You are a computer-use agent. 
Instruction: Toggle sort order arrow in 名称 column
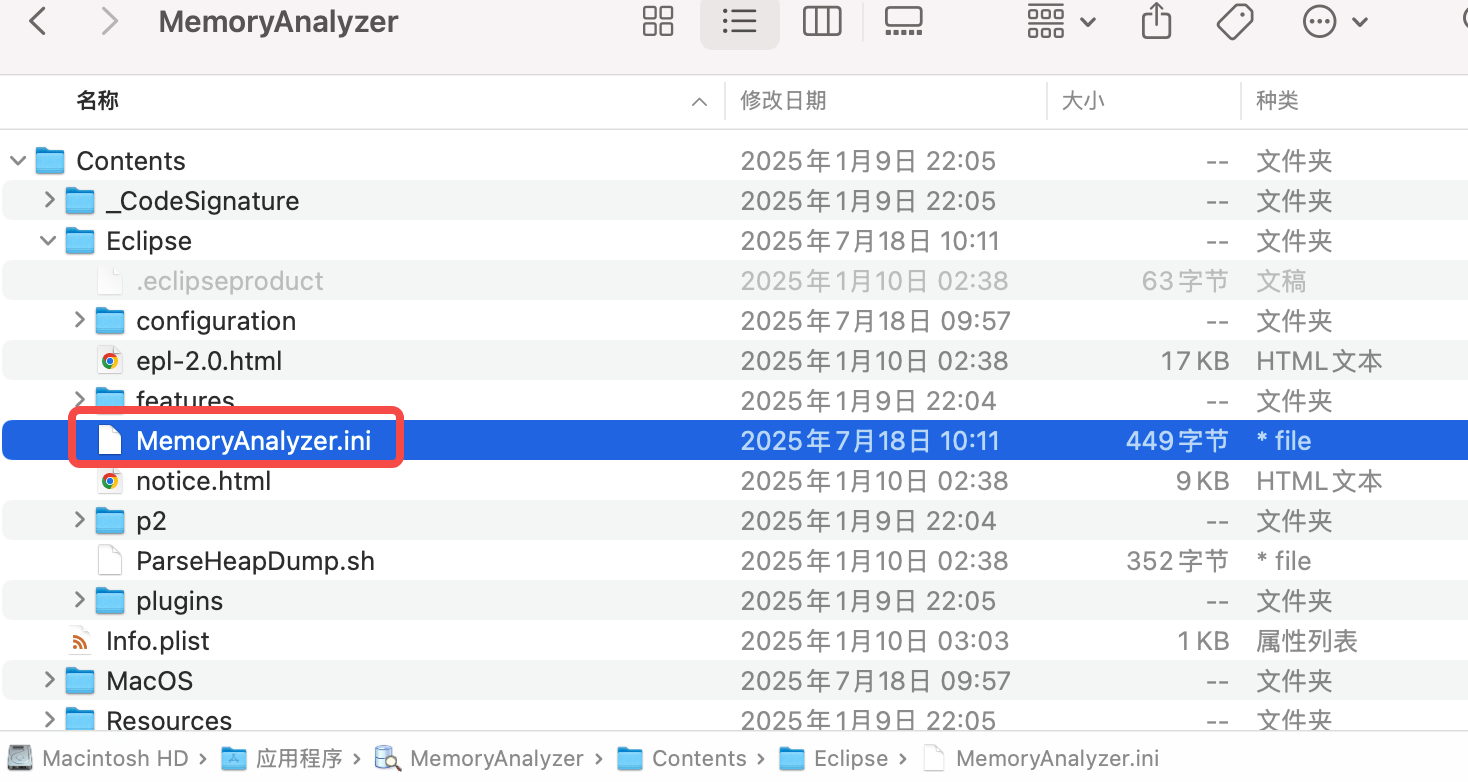pyautogui.click(x=699, y=102)
